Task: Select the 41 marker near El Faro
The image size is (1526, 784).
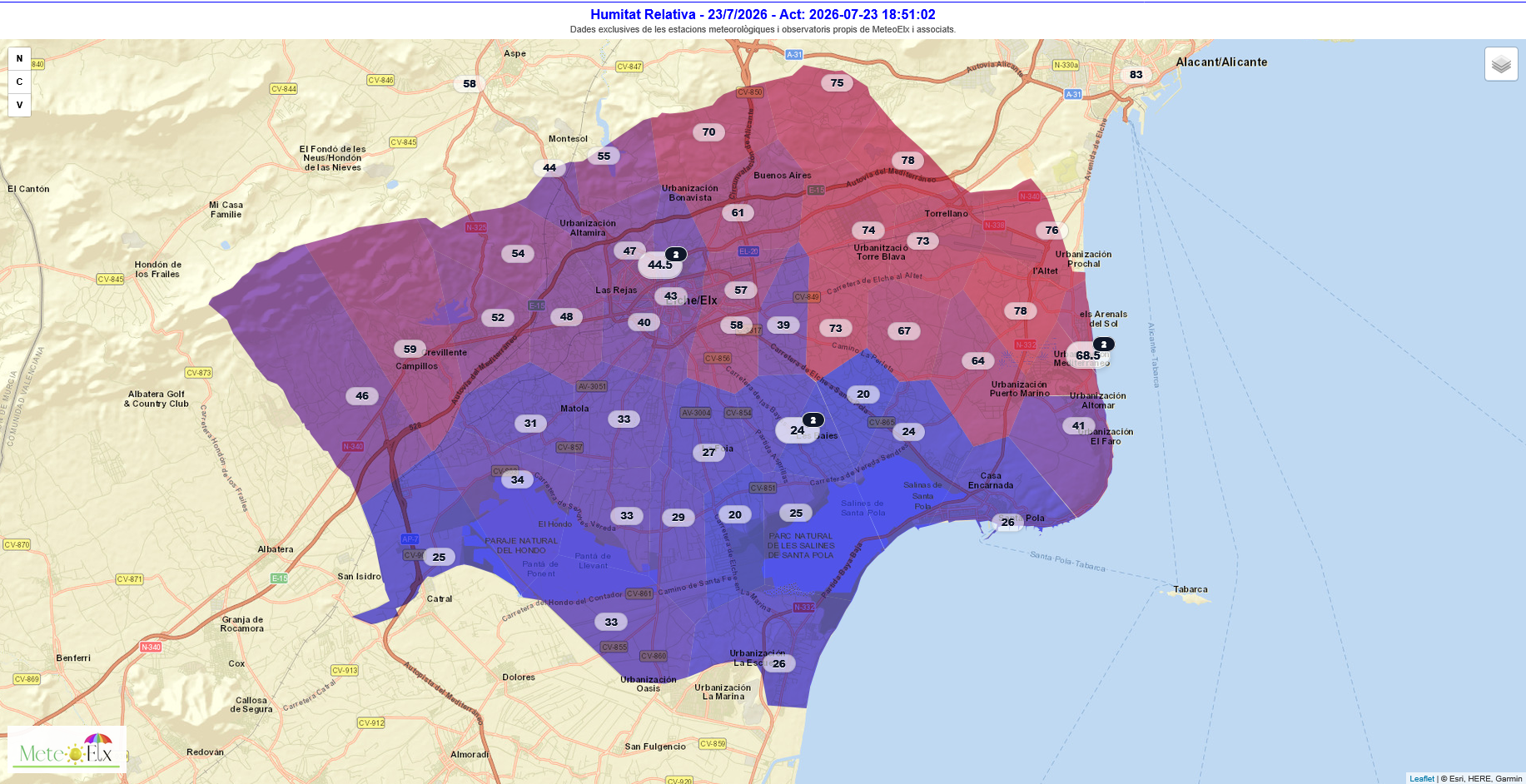Action: tap(1079, 425)
